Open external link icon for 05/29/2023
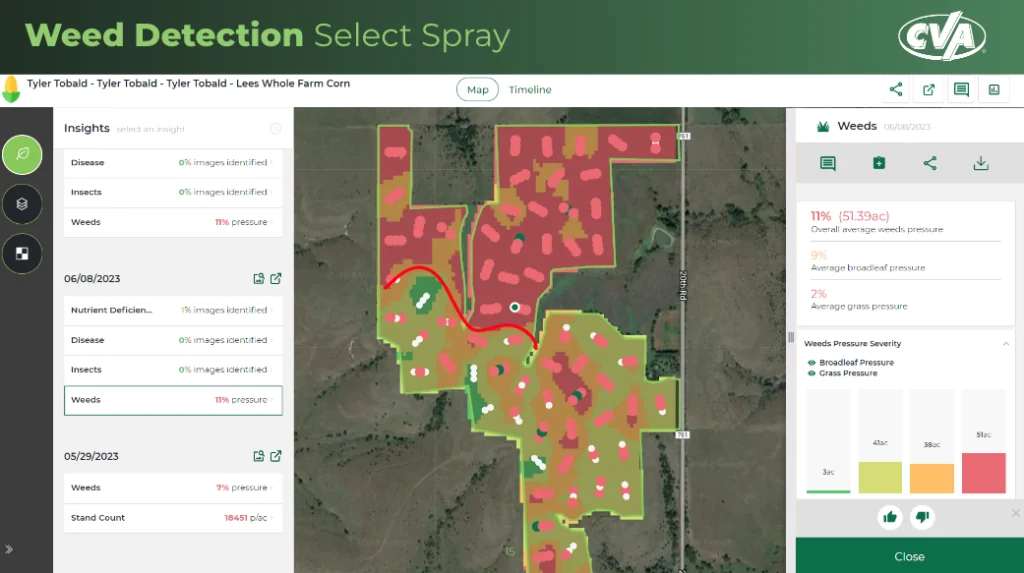Screen dimensions: 1024x573 pyautogui.click(x=276, y=456)
